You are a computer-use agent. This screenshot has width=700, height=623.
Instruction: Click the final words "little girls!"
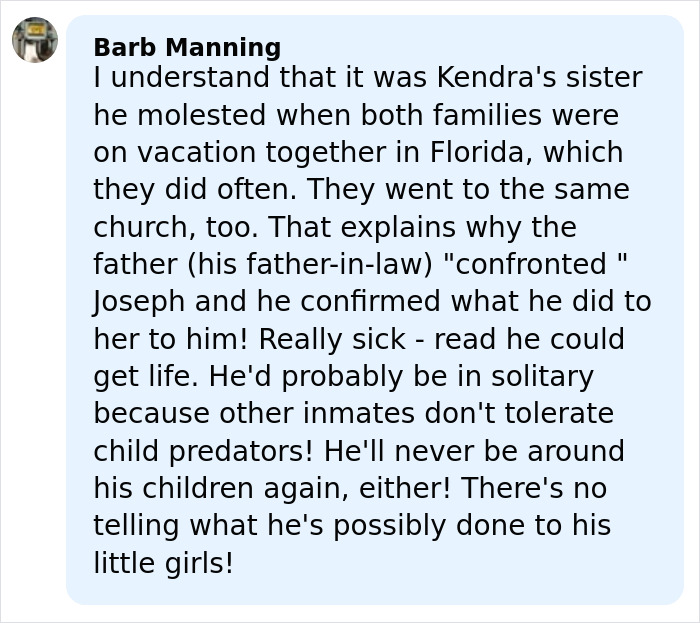pyautogui.click(x=163, y=564)
